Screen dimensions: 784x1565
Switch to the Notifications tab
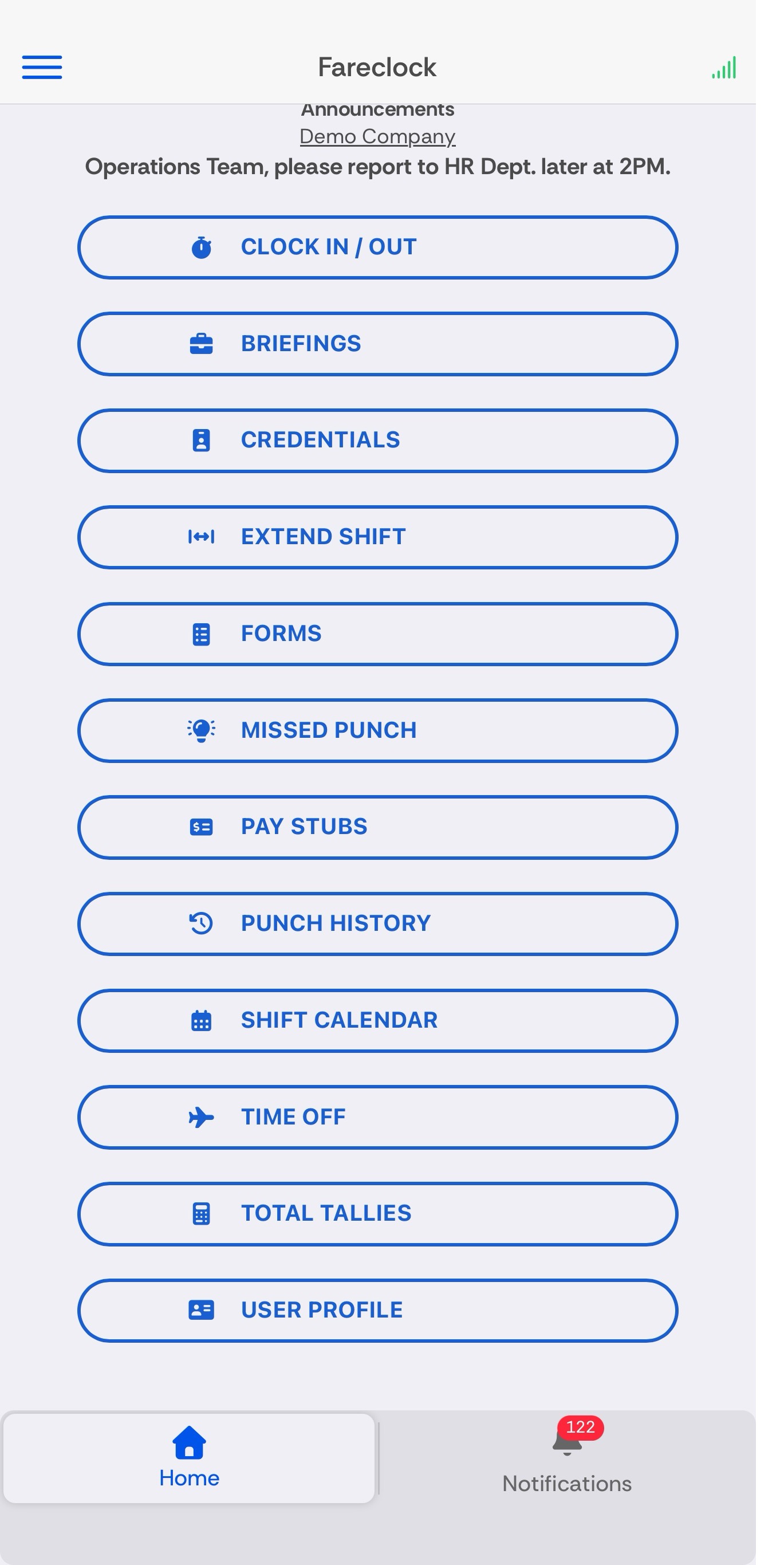[567, 1457]
